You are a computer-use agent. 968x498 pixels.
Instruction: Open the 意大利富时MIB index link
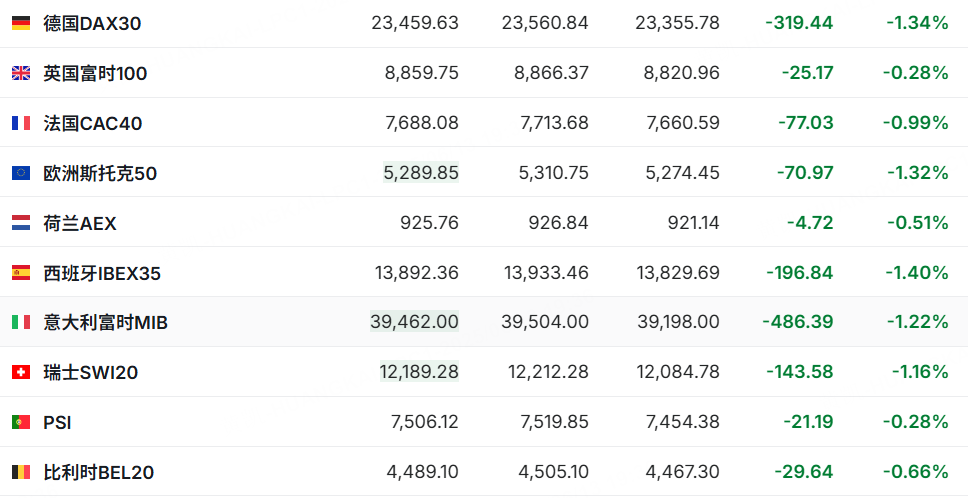point(106,322)
